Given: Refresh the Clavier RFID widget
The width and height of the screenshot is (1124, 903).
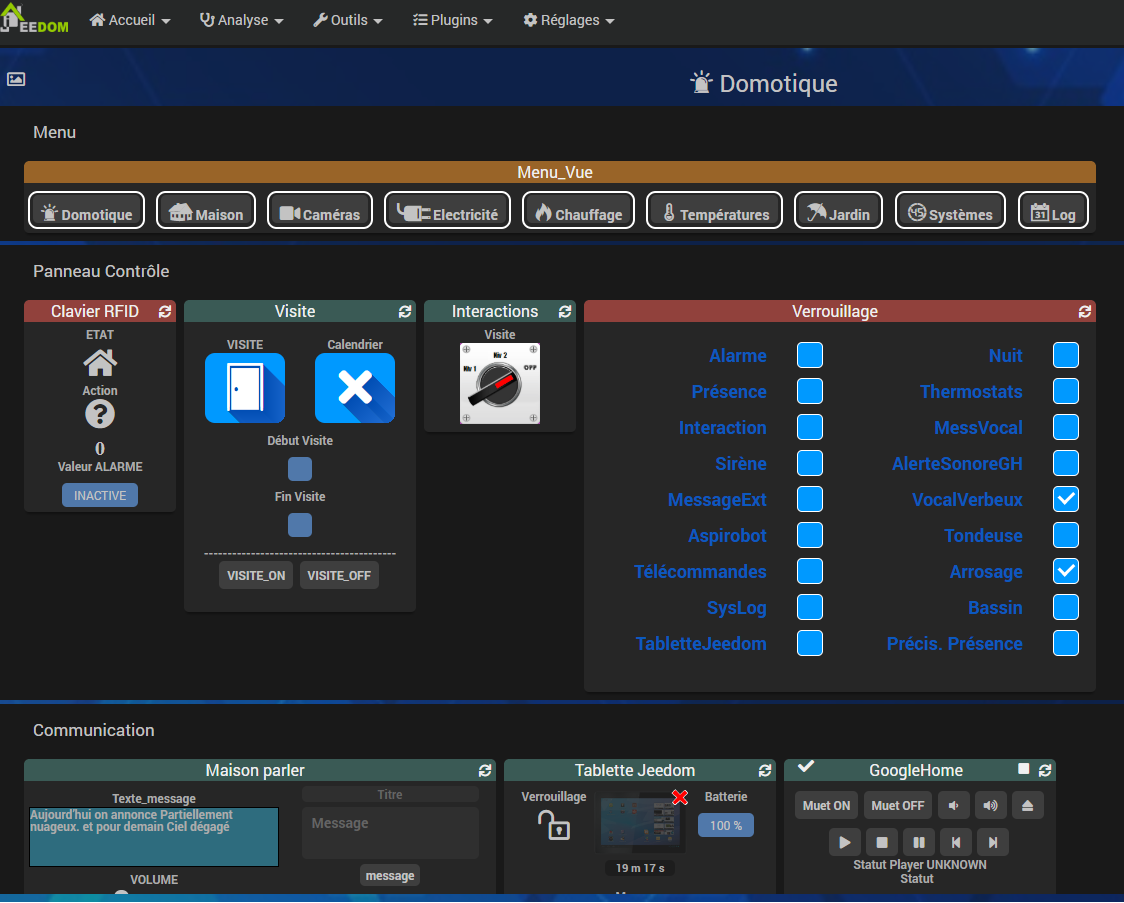Looking at the screenshot, I should pos(165,312).
